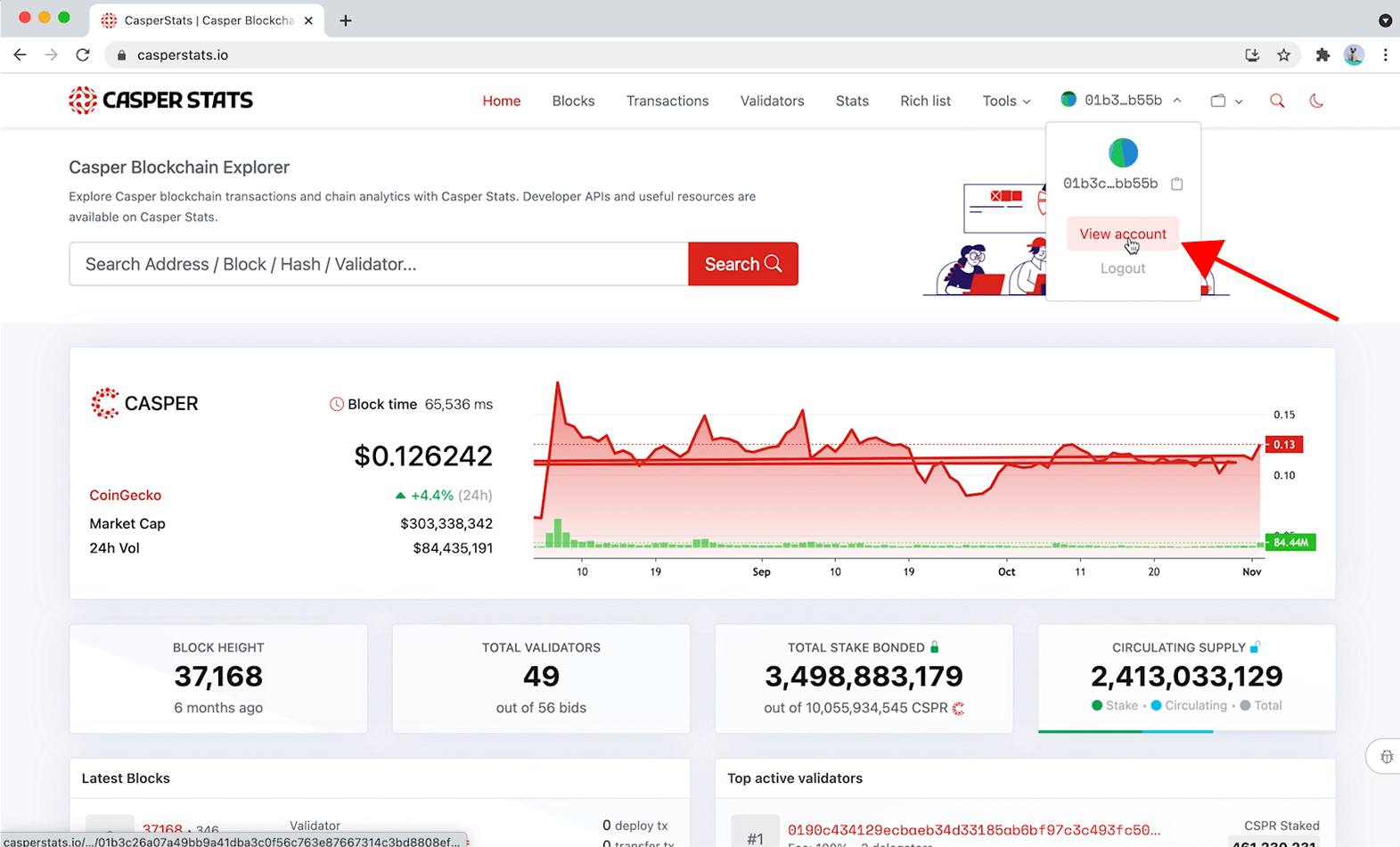Click the 0.13 price marker on chart
Screen dimensions: 1400x847
click(1283, 444)
